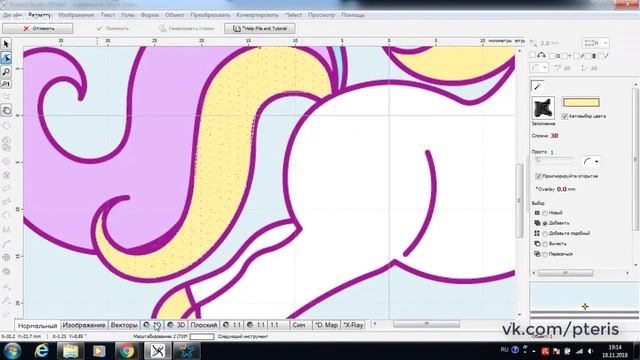Click the zoom input field in status bar
The height and width of the screenshot is (360, 640).
(x=202, y=337)
